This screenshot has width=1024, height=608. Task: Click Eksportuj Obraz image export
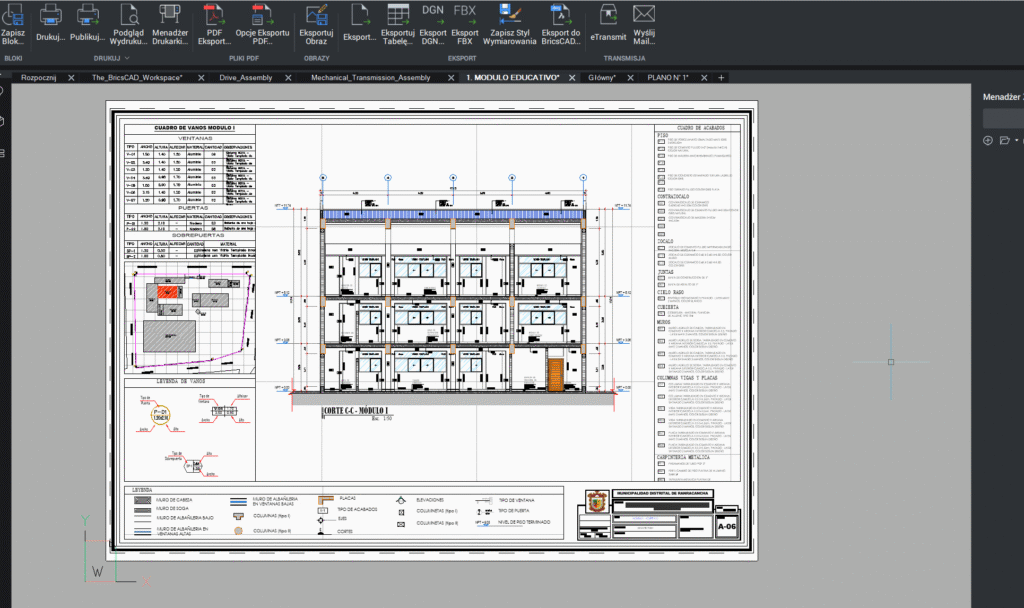click(x=316, y=15)
